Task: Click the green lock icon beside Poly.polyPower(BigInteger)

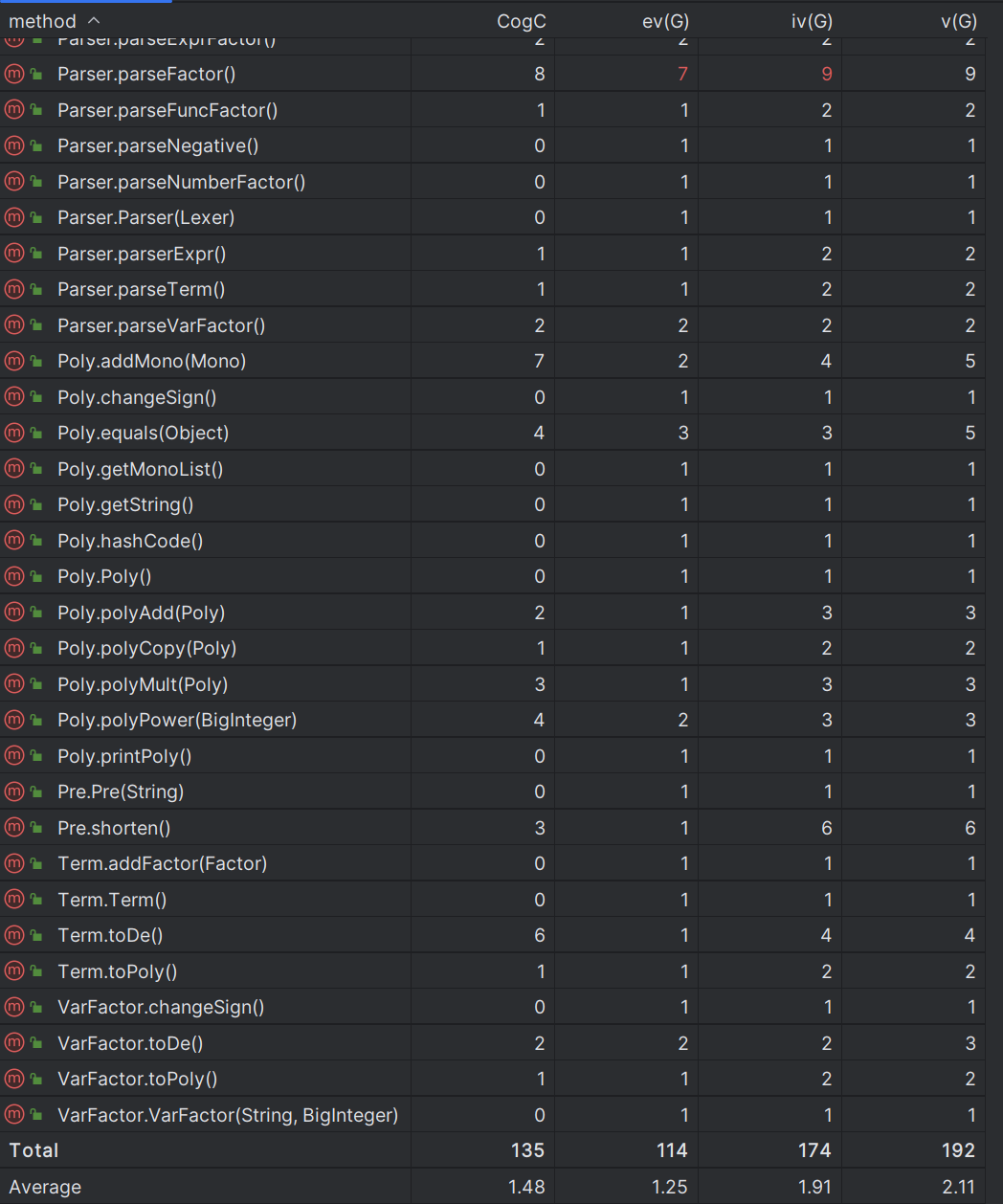Action: 36,720
